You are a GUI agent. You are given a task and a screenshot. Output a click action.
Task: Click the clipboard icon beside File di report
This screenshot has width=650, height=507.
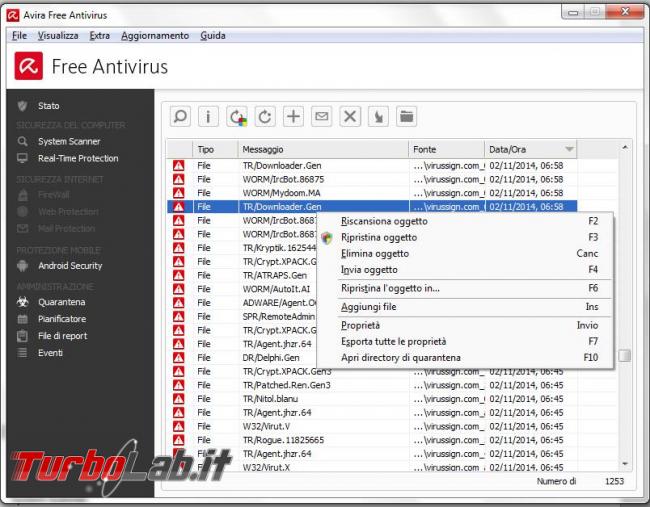pyautogui.click(x=22, y=336)
